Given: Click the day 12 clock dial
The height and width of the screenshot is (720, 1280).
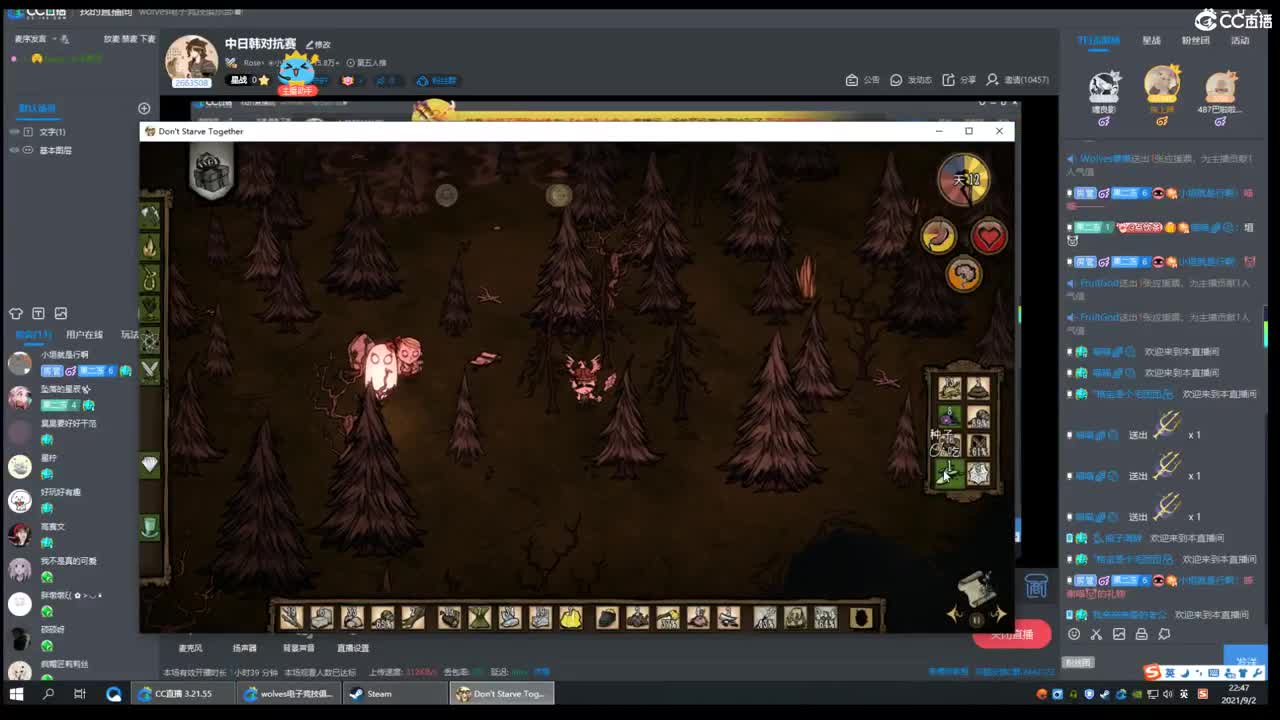Looking at the screenshot, I should click(x=963, y=180).
